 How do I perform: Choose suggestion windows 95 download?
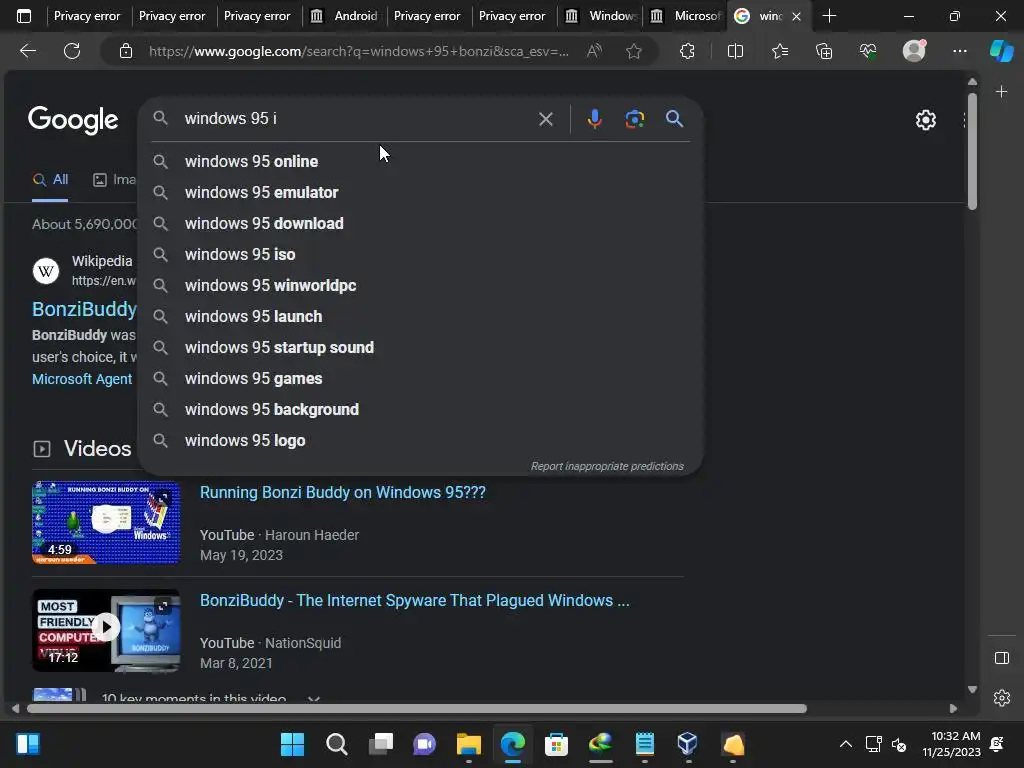click(x=421, y=223)
